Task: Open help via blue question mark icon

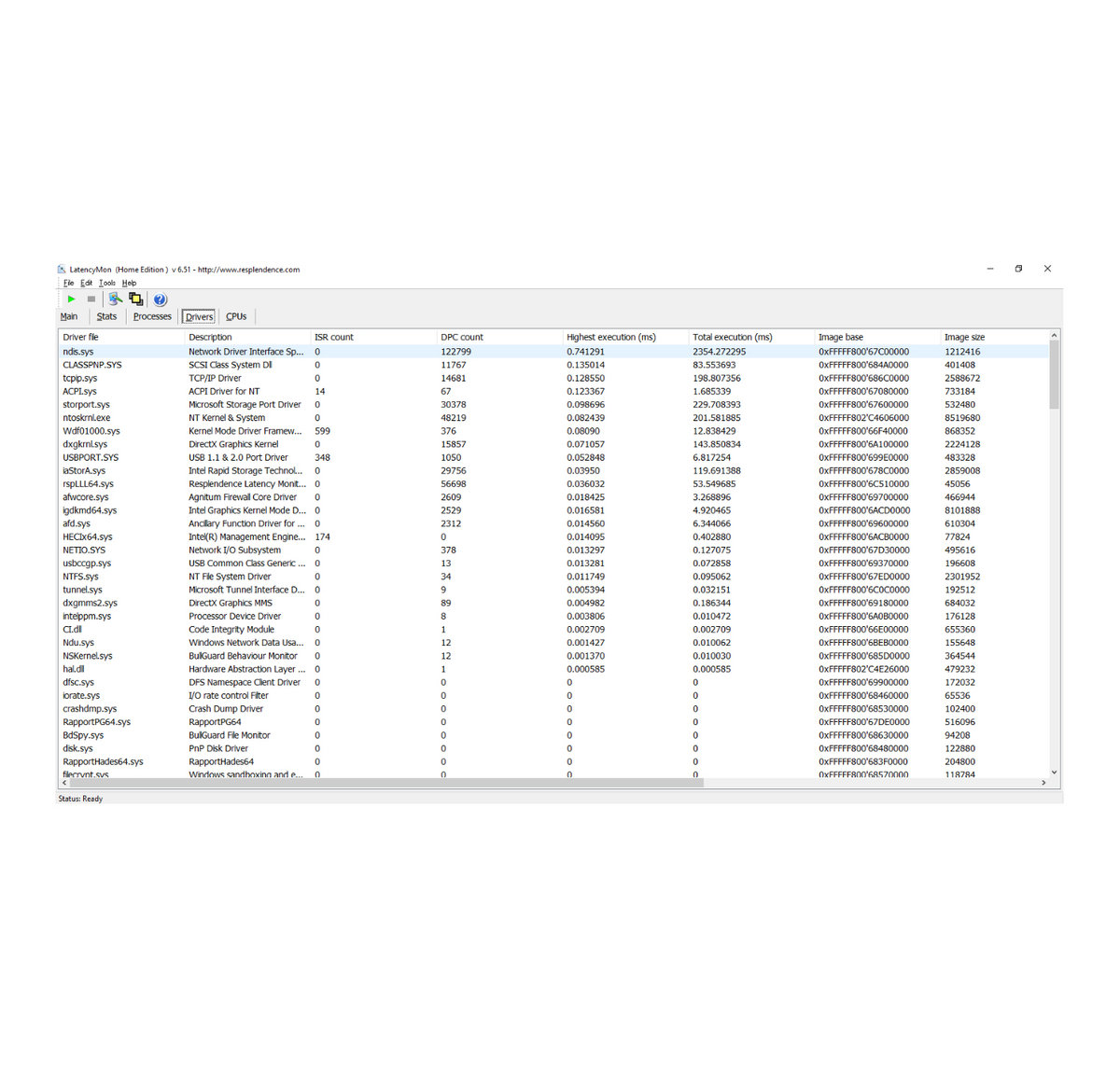Action: tap(160, 299)
